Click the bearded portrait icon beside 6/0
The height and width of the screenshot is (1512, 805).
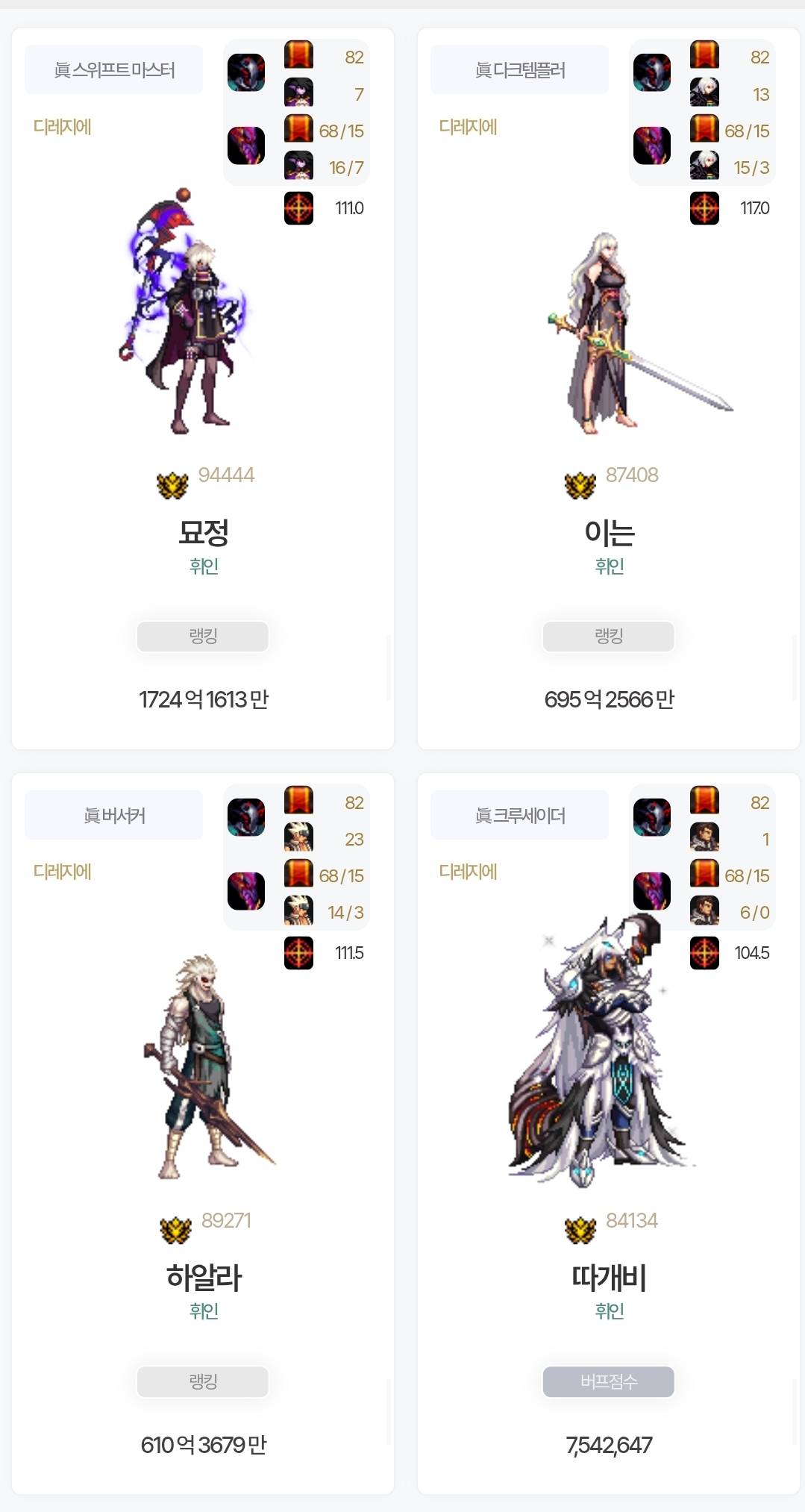[704, 910]
